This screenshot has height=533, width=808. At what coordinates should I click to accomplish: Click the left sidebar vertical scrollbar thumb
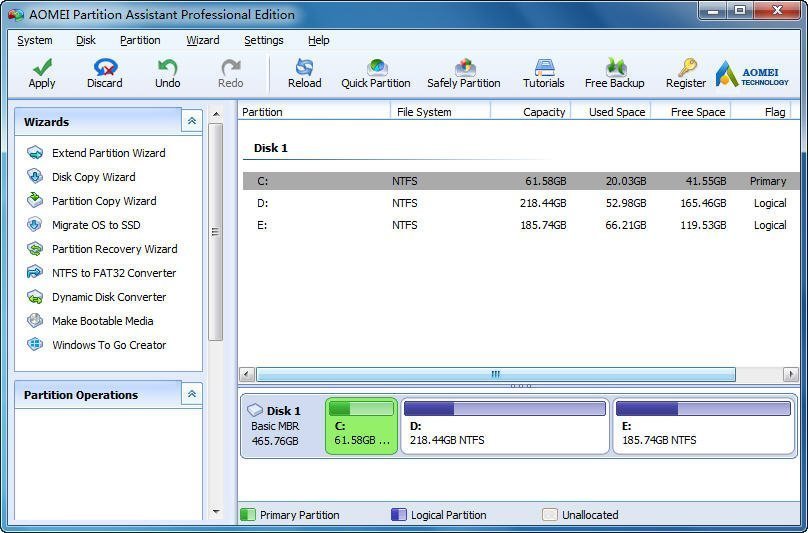(x=216, y=232)
